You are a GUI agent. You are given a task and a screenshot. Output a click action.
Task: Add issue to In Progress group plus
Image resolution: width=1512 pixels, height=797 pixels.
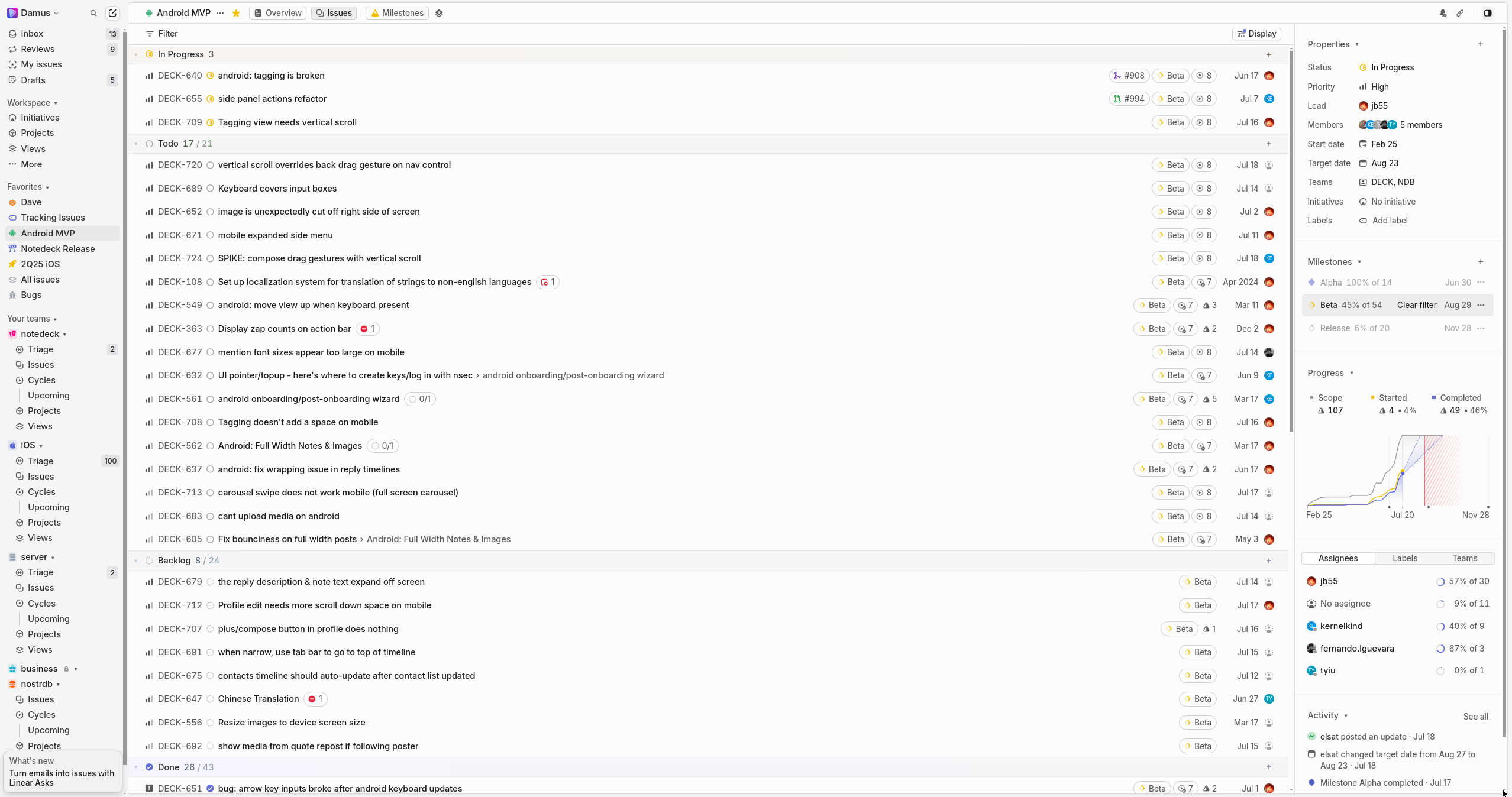(1269, 54)
